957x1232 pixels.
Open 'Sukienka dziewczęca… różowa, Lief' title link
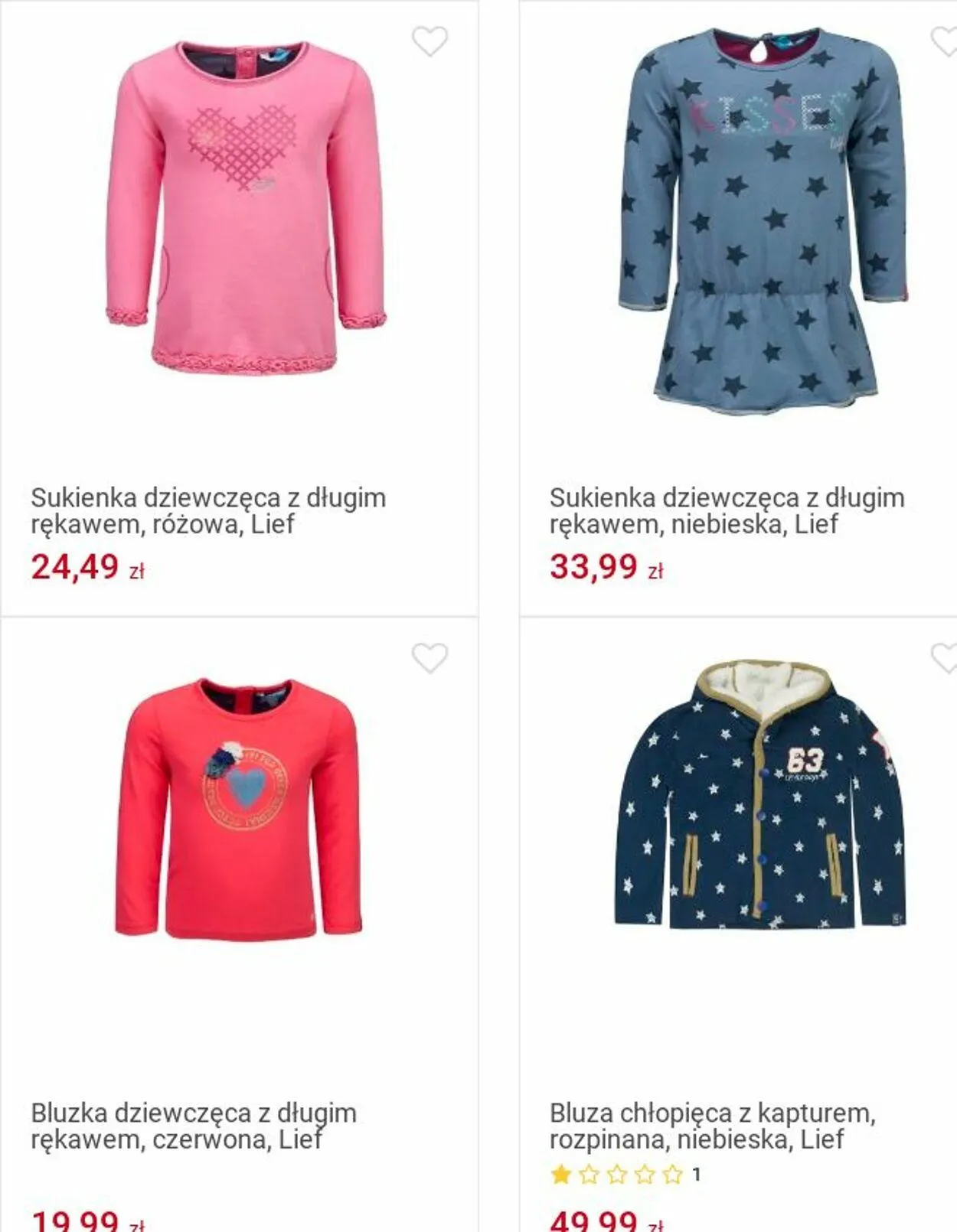(208, 510)
